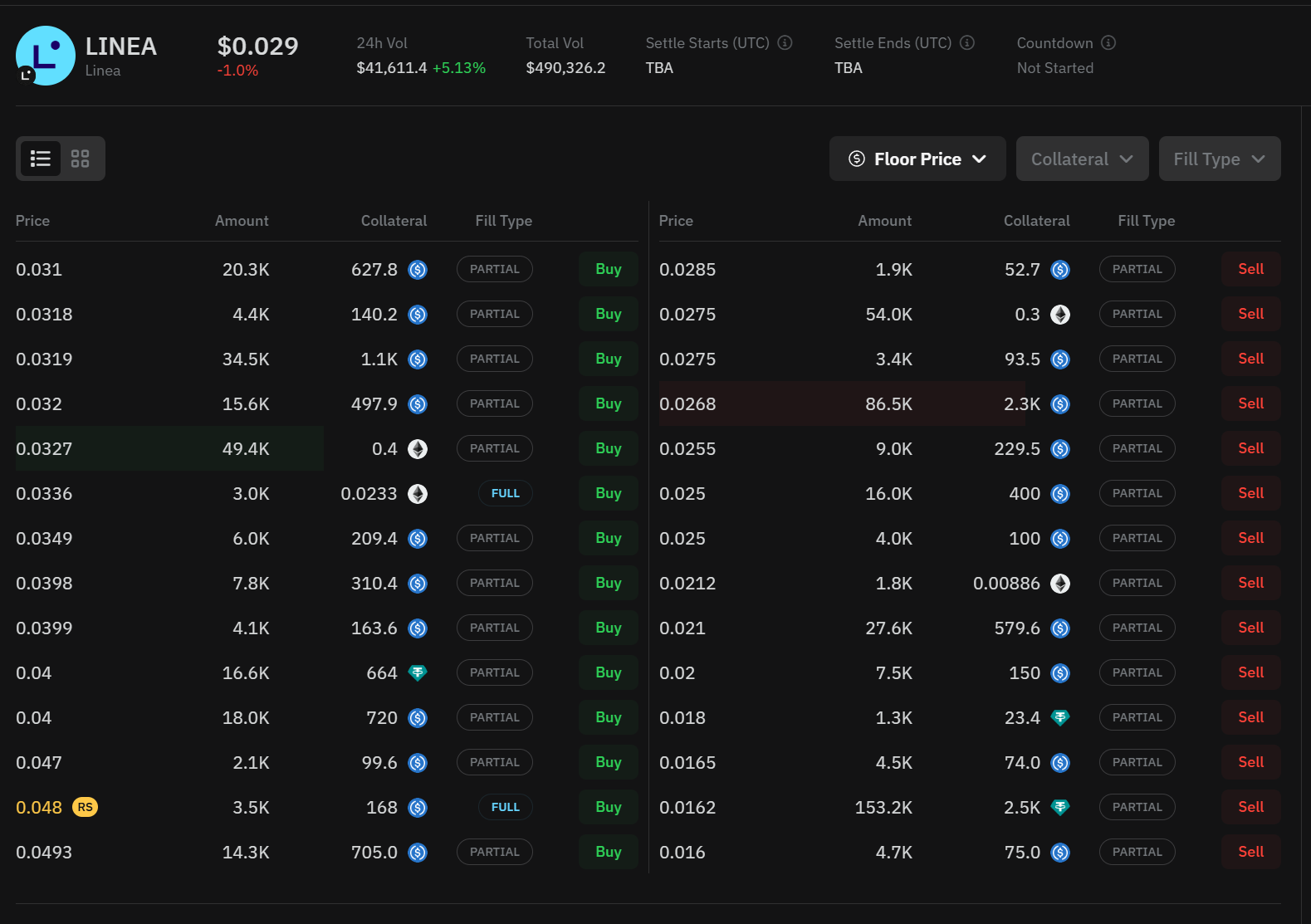The image size is (1311, 924).
Task: Sell at the 0.016 price order
Action: 1251,852
